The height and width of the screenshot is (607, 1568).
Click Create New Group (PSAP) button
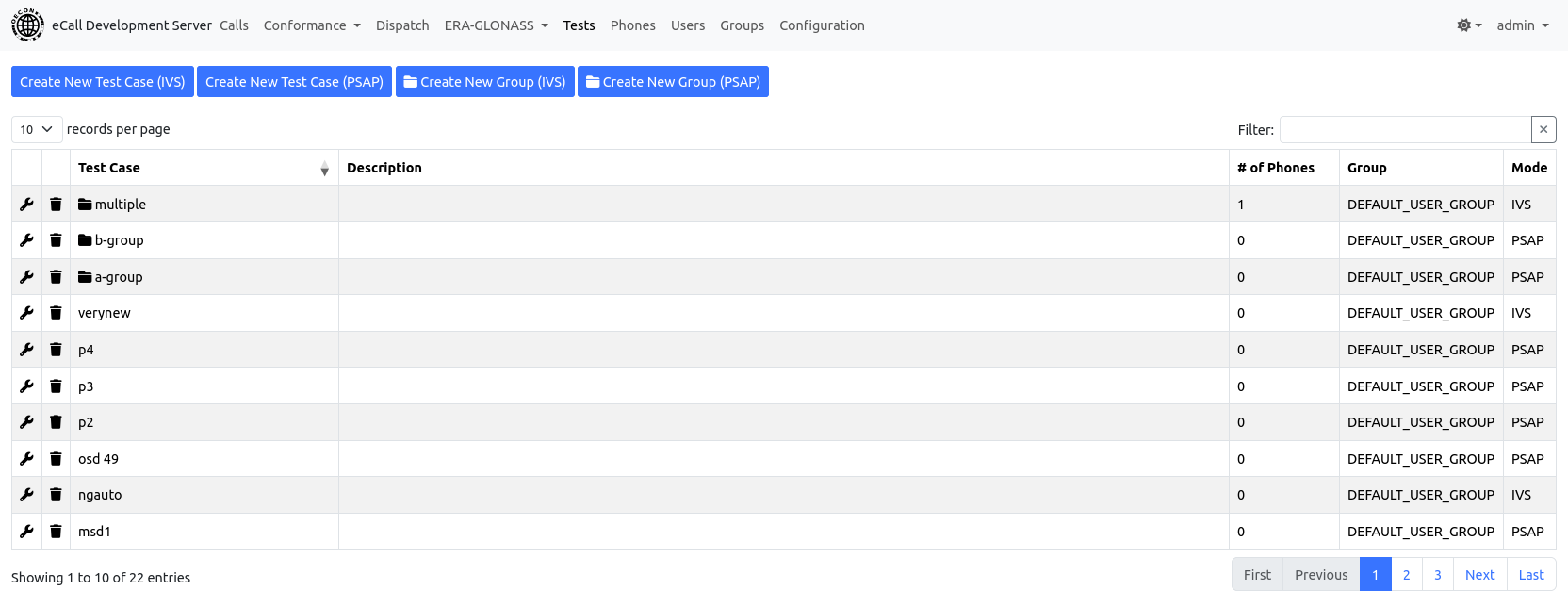pyautogui.click(x=673, y=82)
